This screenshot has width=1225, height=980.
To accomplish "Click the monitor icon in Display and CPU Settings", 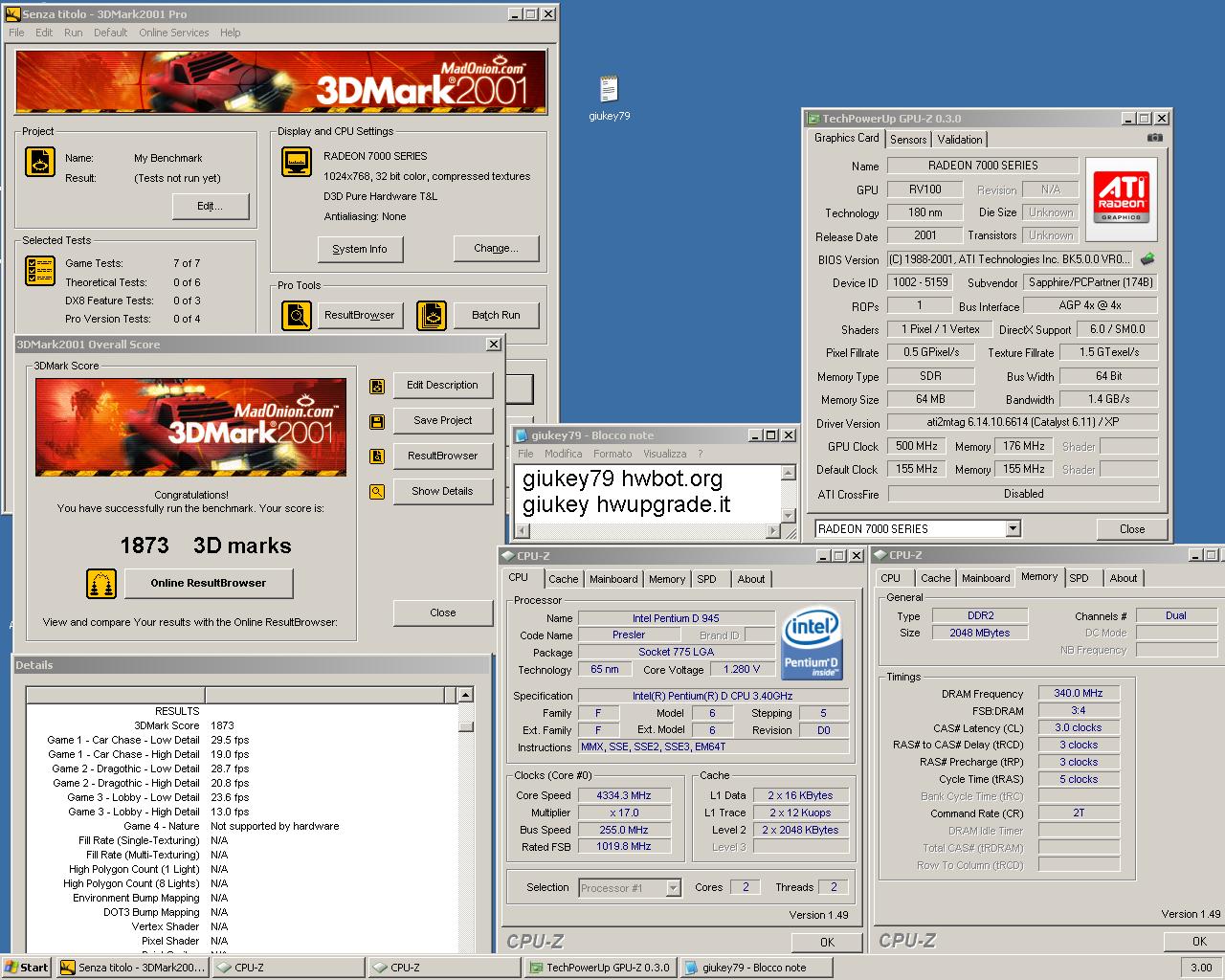I will point(297,162).
